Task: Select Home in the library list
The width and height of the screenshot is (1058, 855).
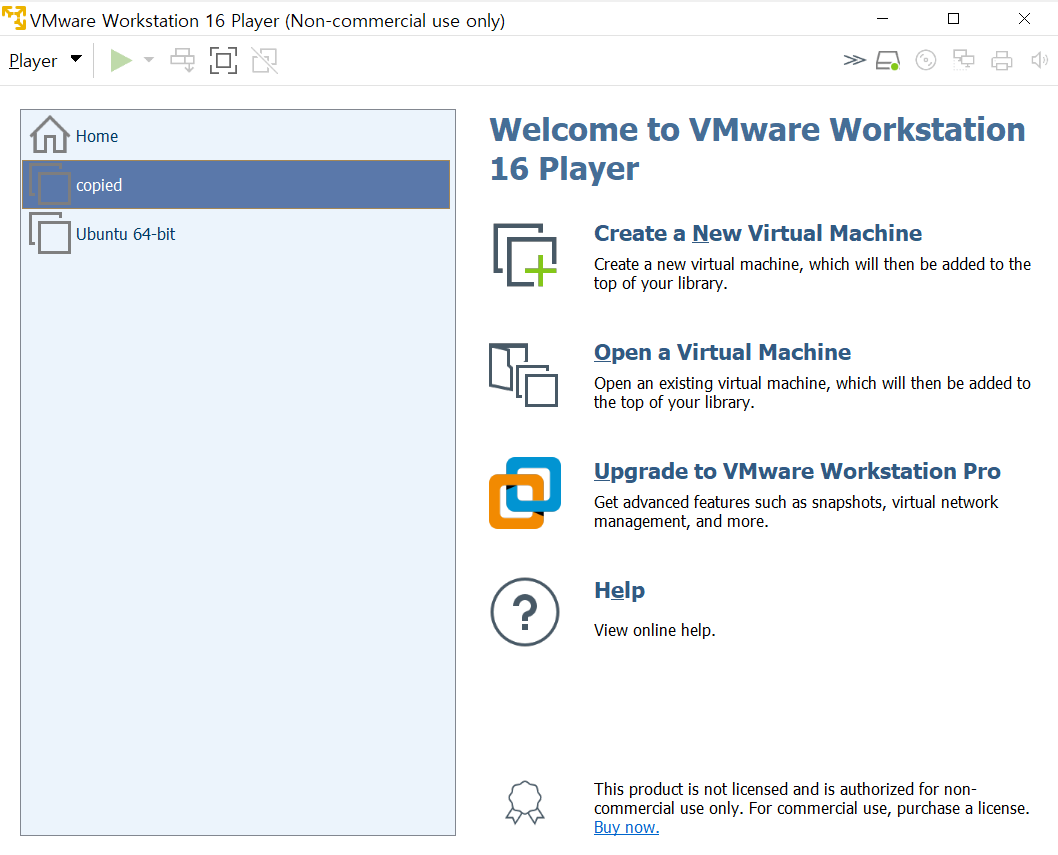Action: click(x=236, y=136)
